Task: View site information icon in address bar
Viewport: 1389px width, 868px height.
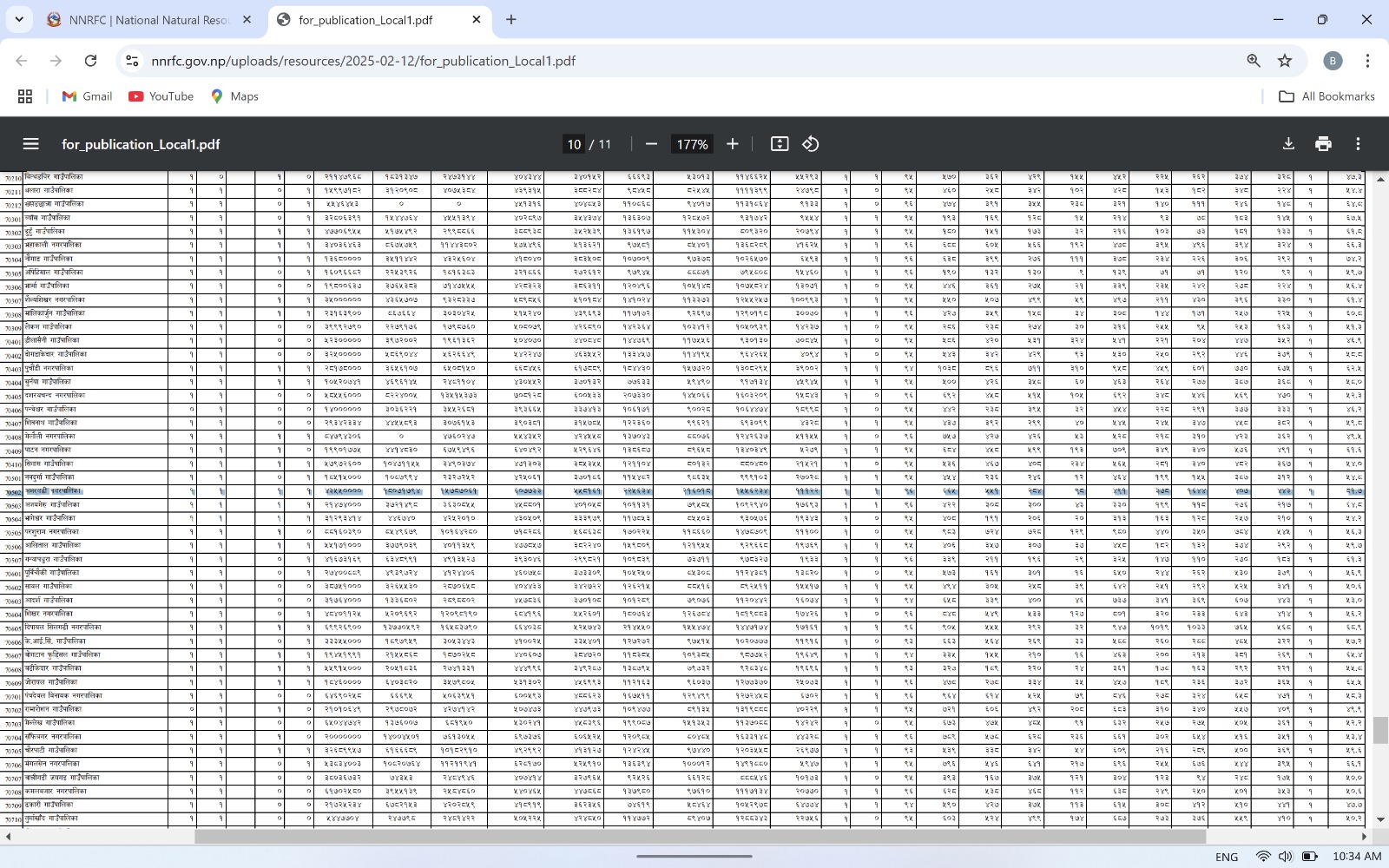Action: [132, 61]
